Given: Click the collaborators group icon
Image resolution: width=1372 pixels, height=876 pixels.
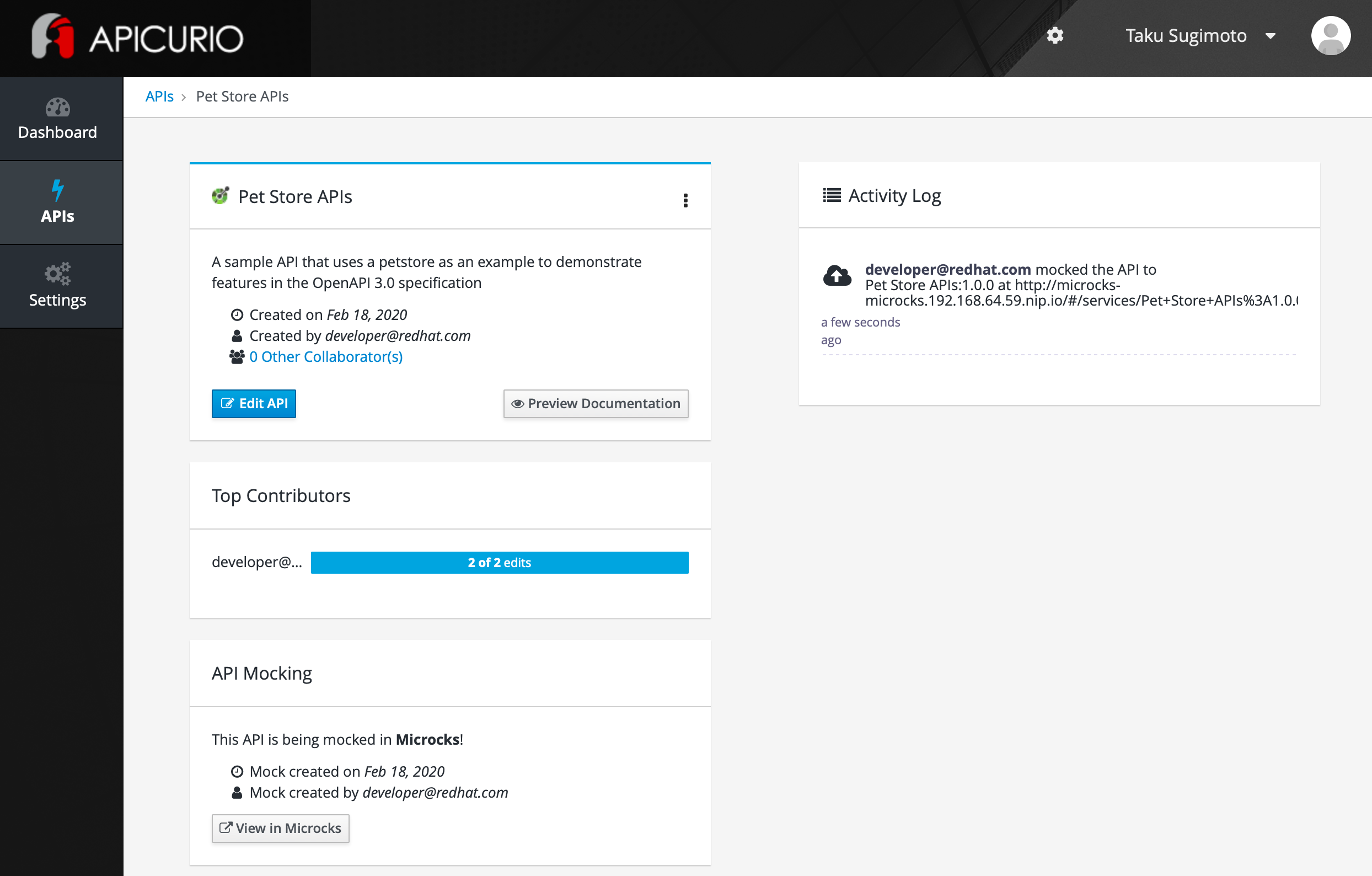Looking at the screenshot, I should pos(237,357).
